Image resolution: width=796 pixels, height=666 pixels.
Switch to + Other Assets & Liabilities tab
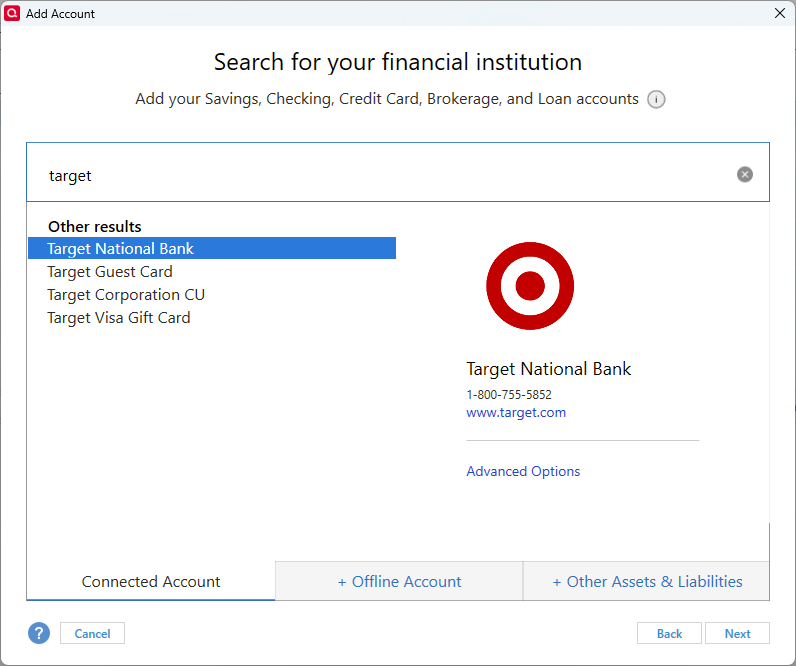pyautogui.click(x=647, y=581)
